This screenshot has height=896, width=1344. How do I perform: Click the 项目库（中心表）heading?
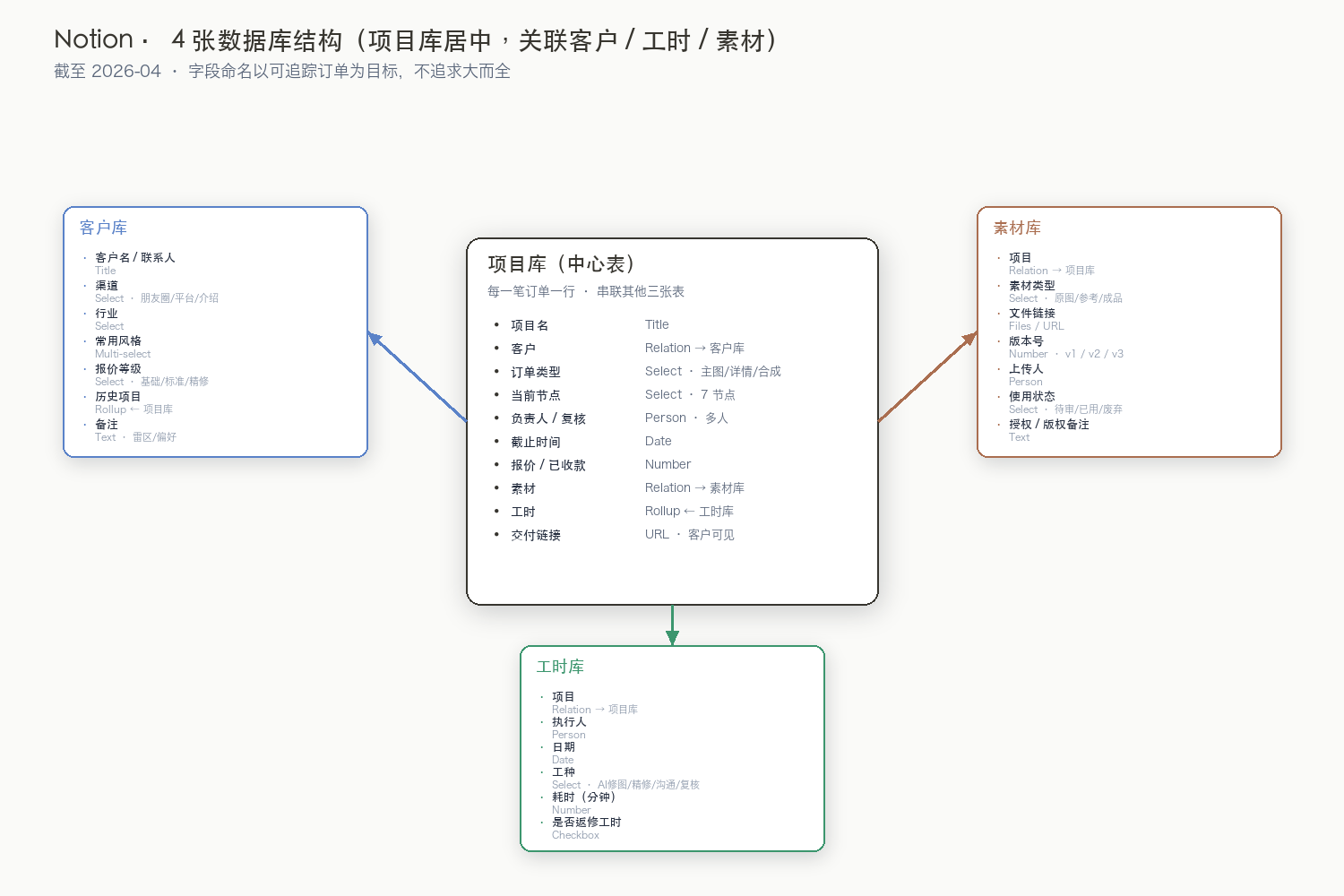[x=560, y=263]
